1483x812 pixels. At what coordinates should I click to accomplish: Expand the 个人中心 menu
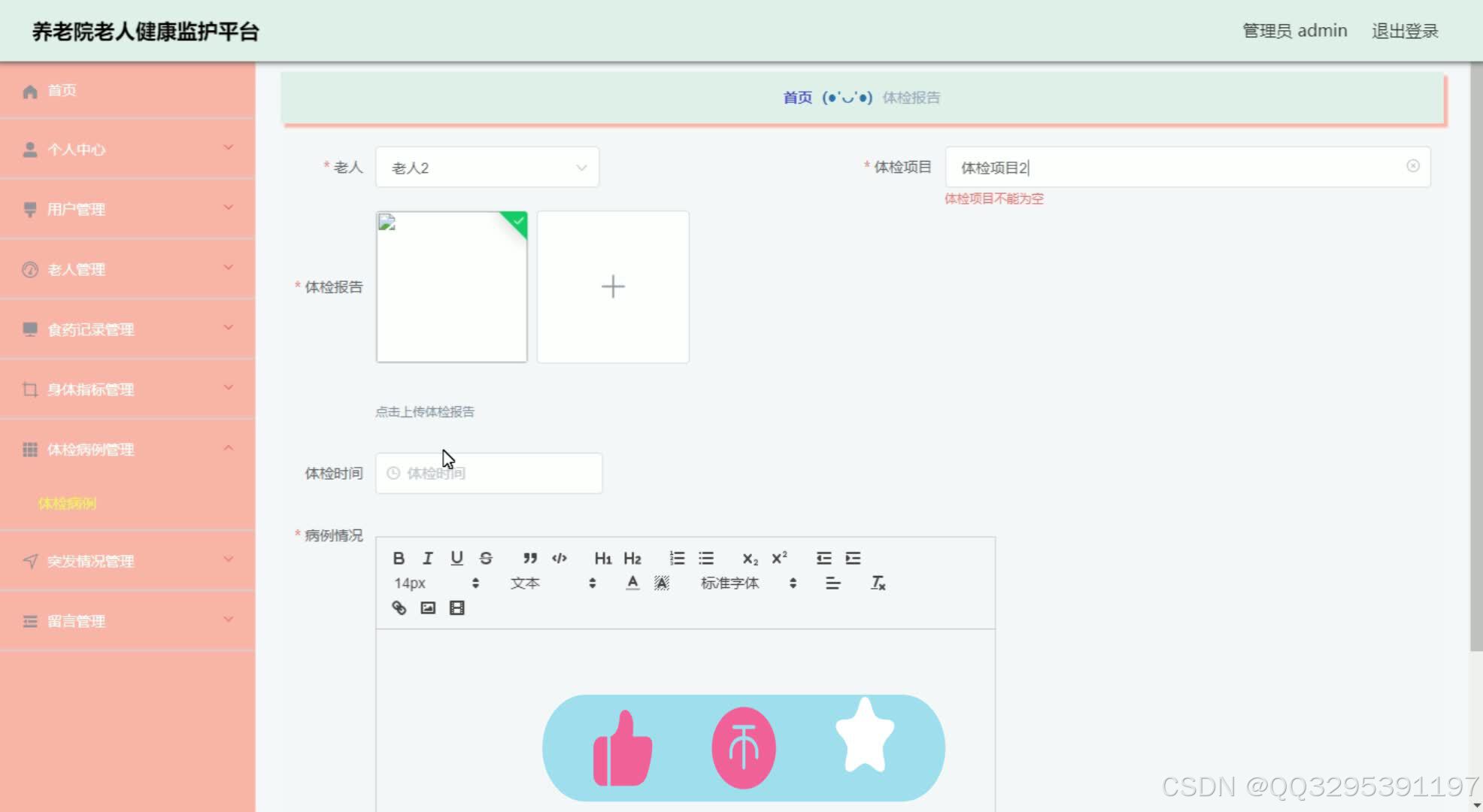[127, 149]
